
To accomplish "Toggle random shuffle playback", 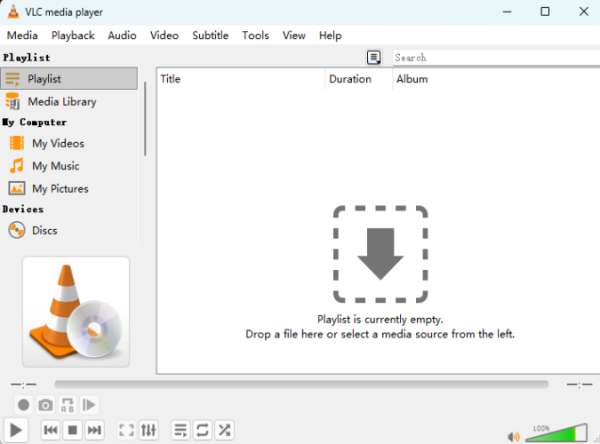I will [225, 430].
